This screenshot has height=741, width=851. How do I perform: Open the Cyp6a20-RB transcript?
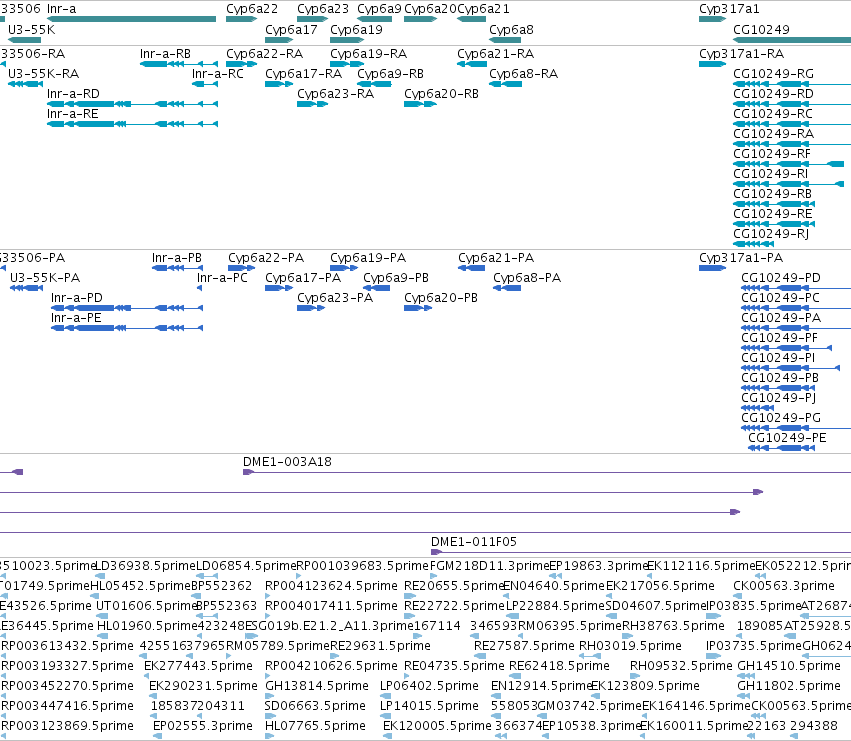click(421, 104)
